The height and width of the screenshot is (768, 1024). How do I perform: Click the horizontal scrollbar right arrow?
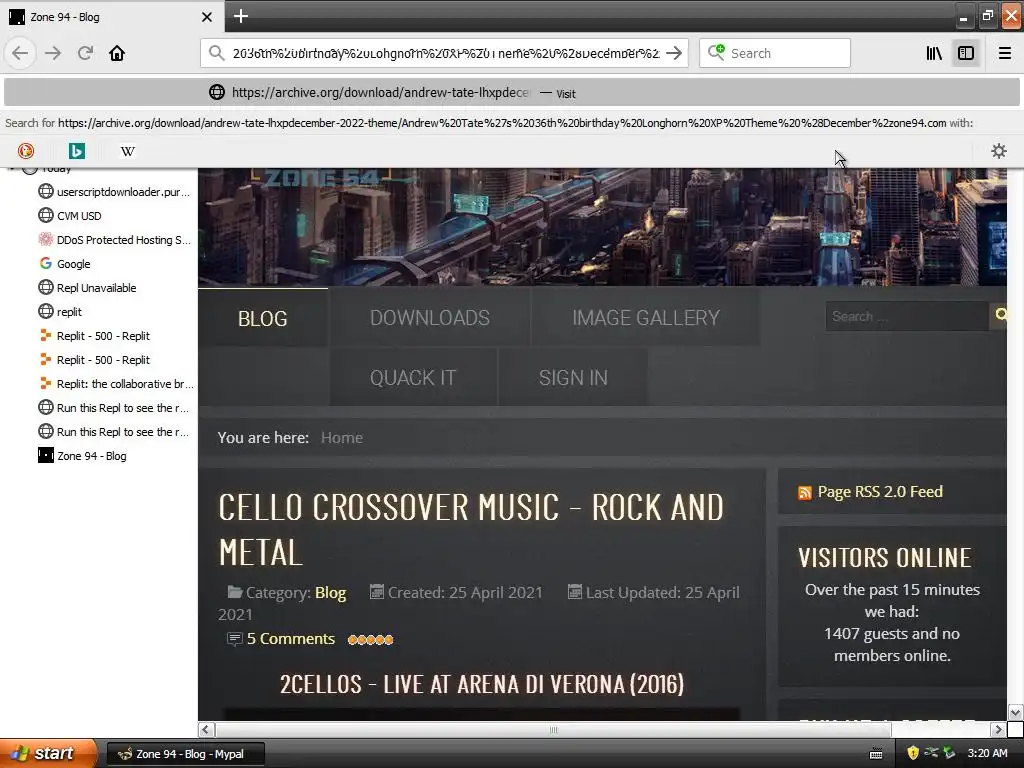[999, 729]
